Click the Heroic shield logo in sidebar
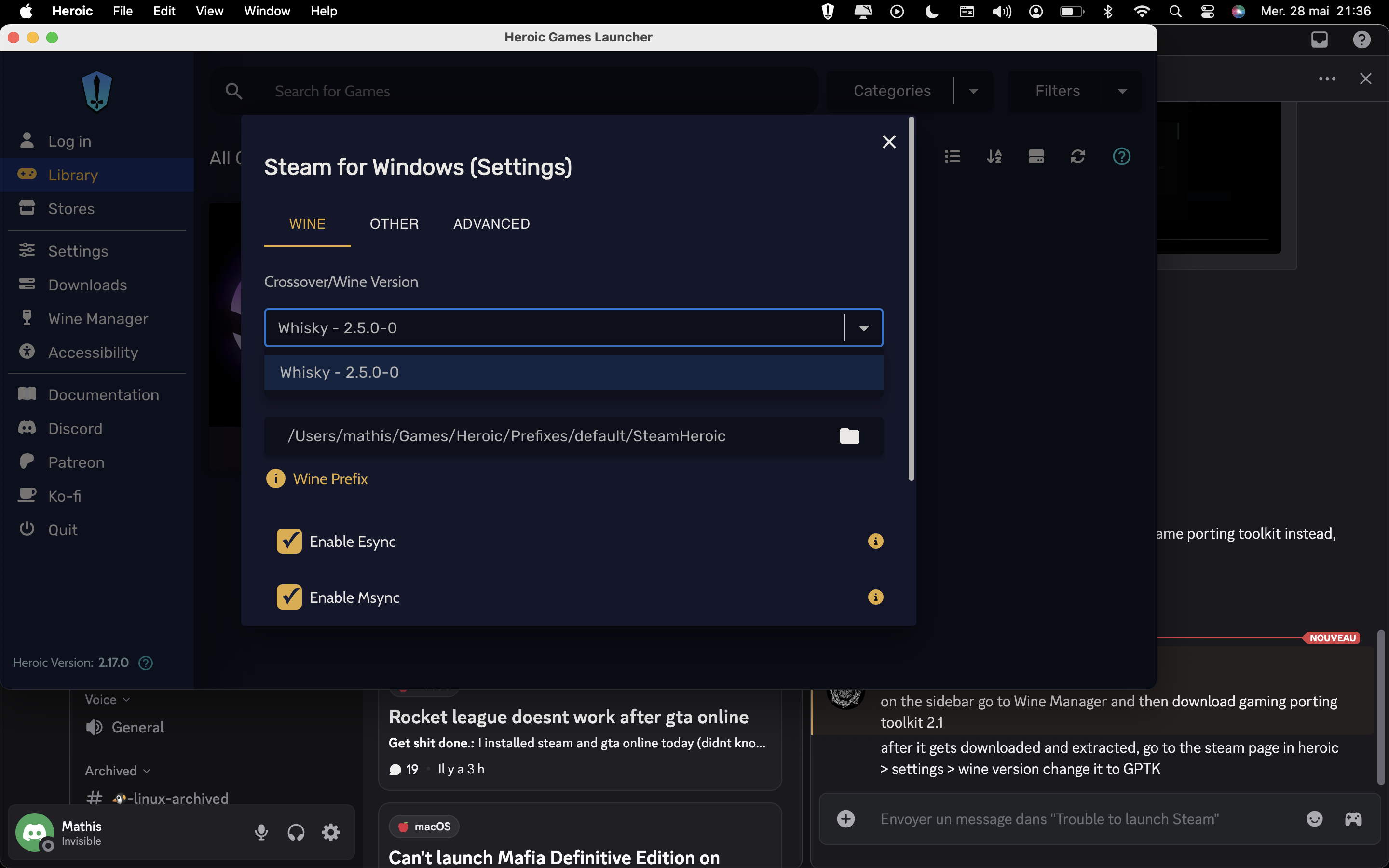1389x868 pixels. [x=97, y=92]
